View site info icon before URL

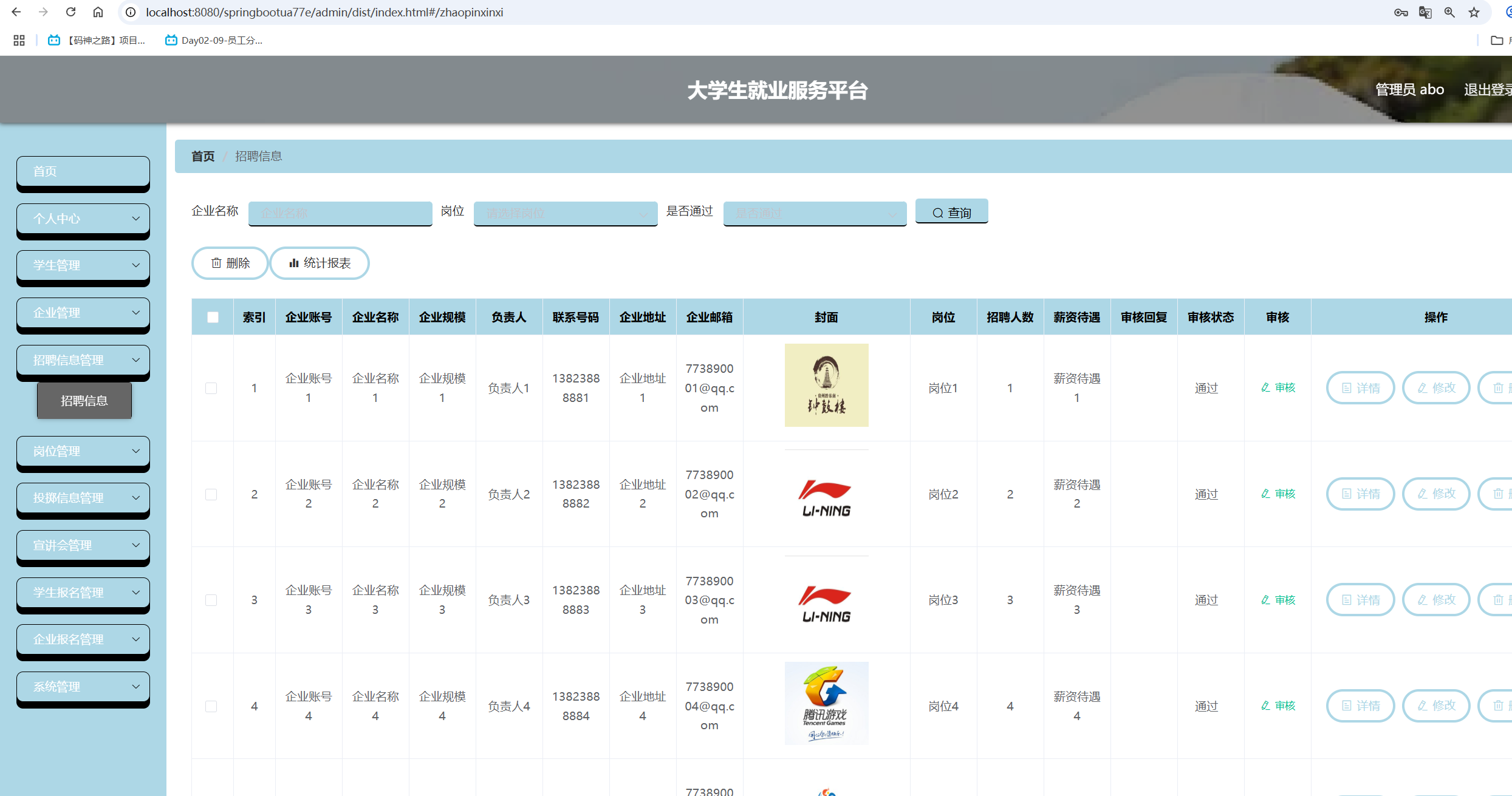point(131,12)
